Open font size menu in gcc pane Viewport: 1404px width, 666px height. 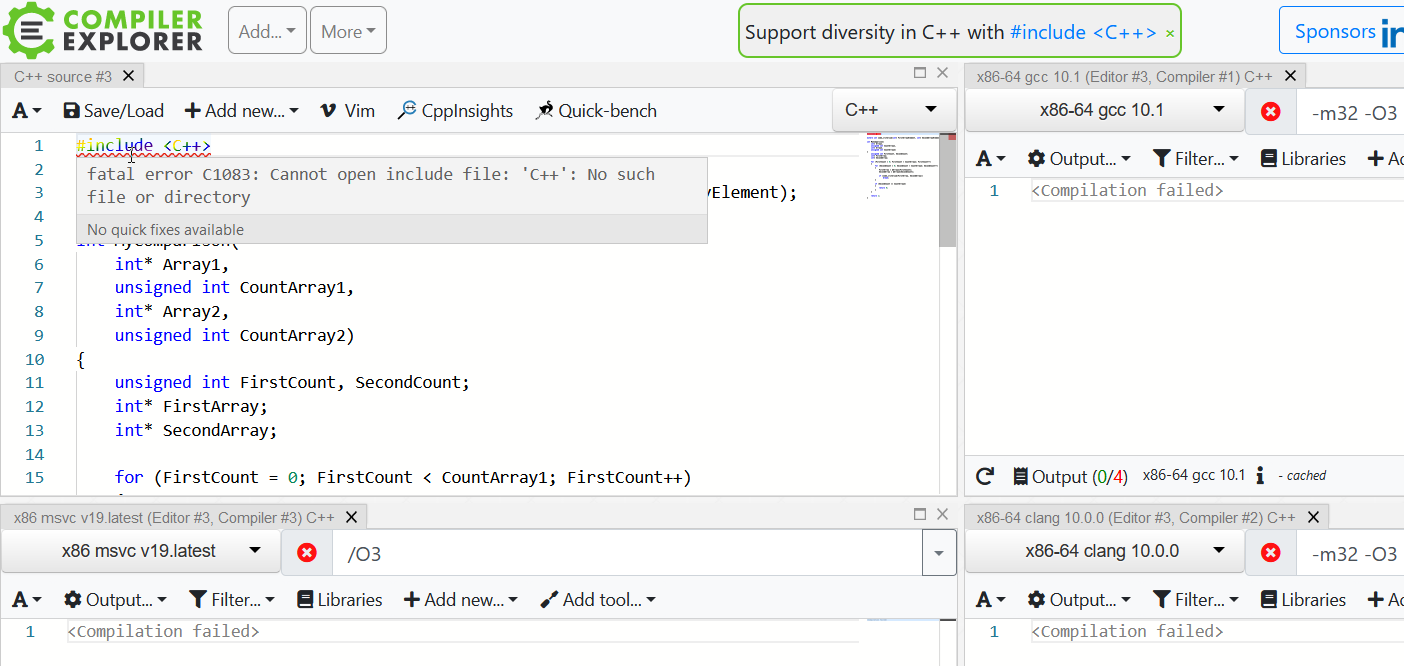(990, 159)
